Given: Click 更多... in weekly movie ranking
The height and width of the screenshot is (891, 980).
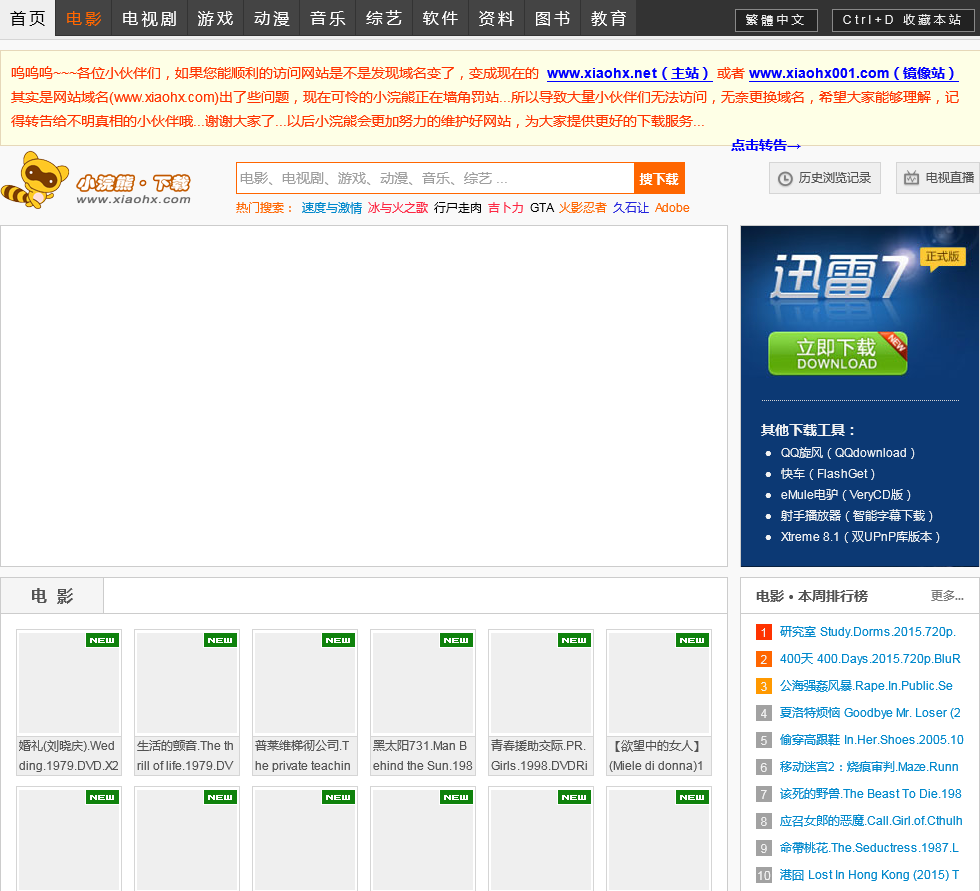Looking at the screenshot, I should click(947, 596).
